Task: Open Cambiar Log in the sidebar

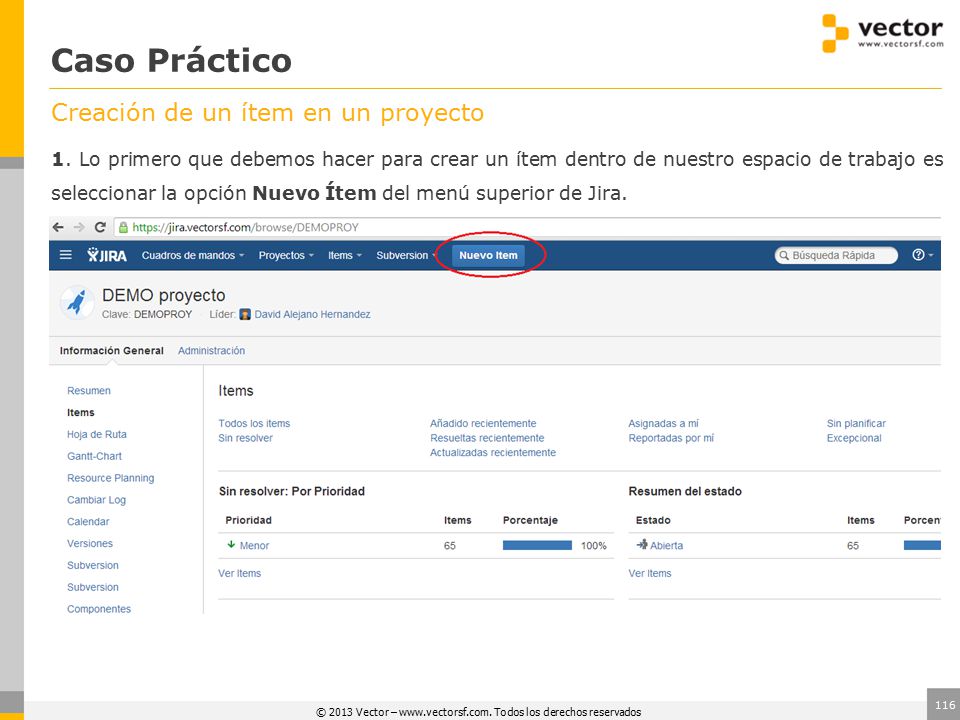Action: coord(96,500)
